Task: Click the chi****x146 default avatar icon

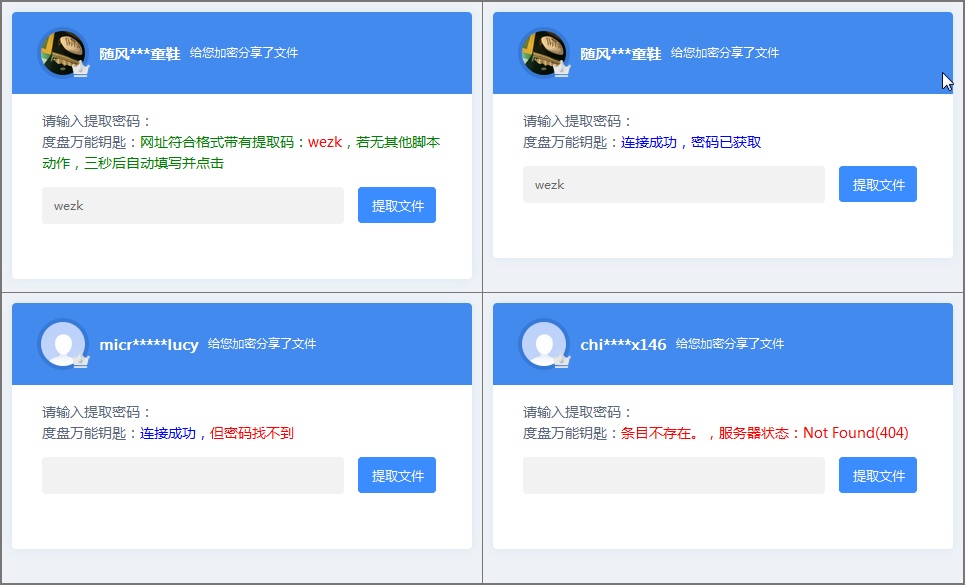Action: tap(545, 344)
